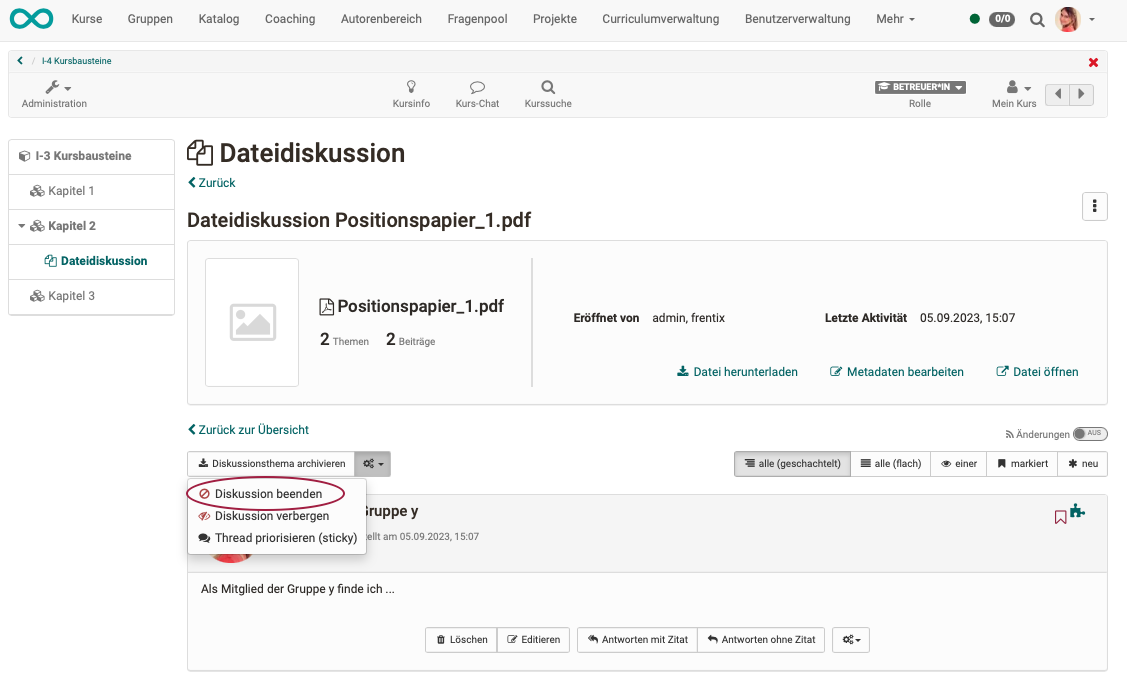Click the 0/0 progress badge in the top bar
This screenshot has height=688, width=1127.
coord(1001,18)
